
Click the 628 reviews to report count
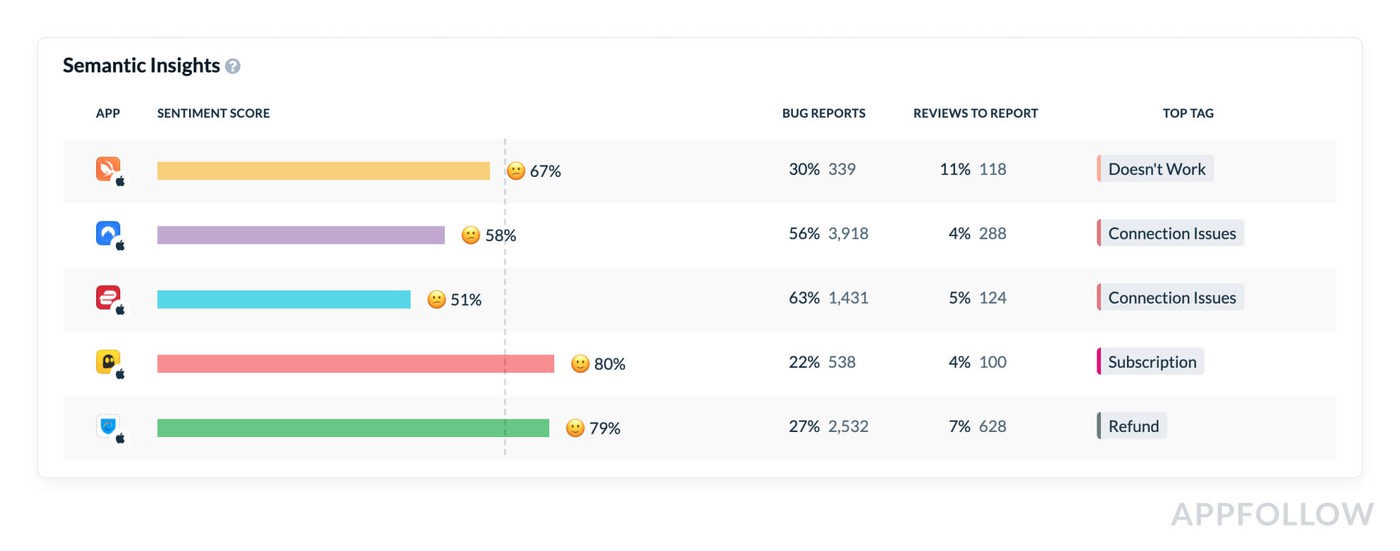(992, 427)
